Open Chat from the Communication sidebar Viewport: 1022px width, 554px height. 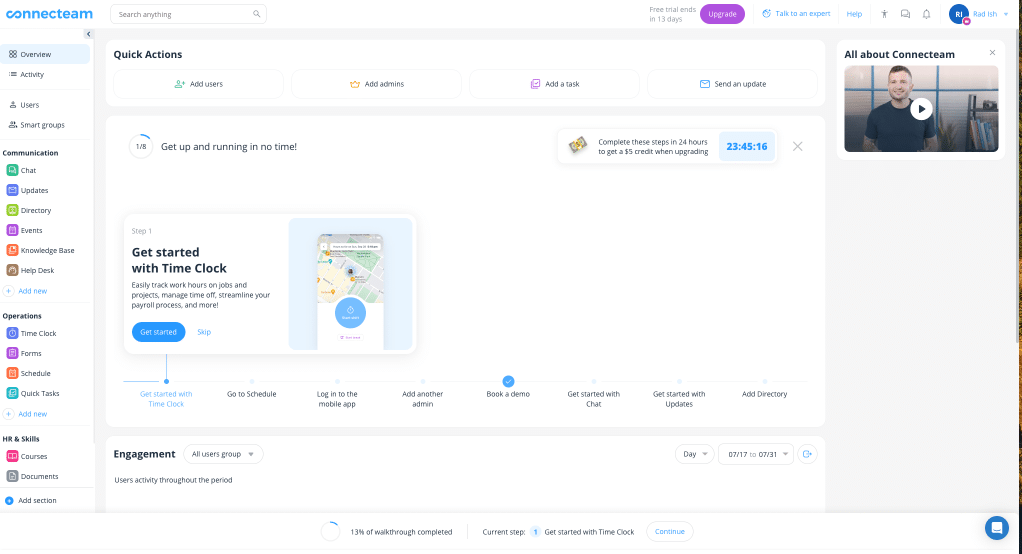(22, 170)
